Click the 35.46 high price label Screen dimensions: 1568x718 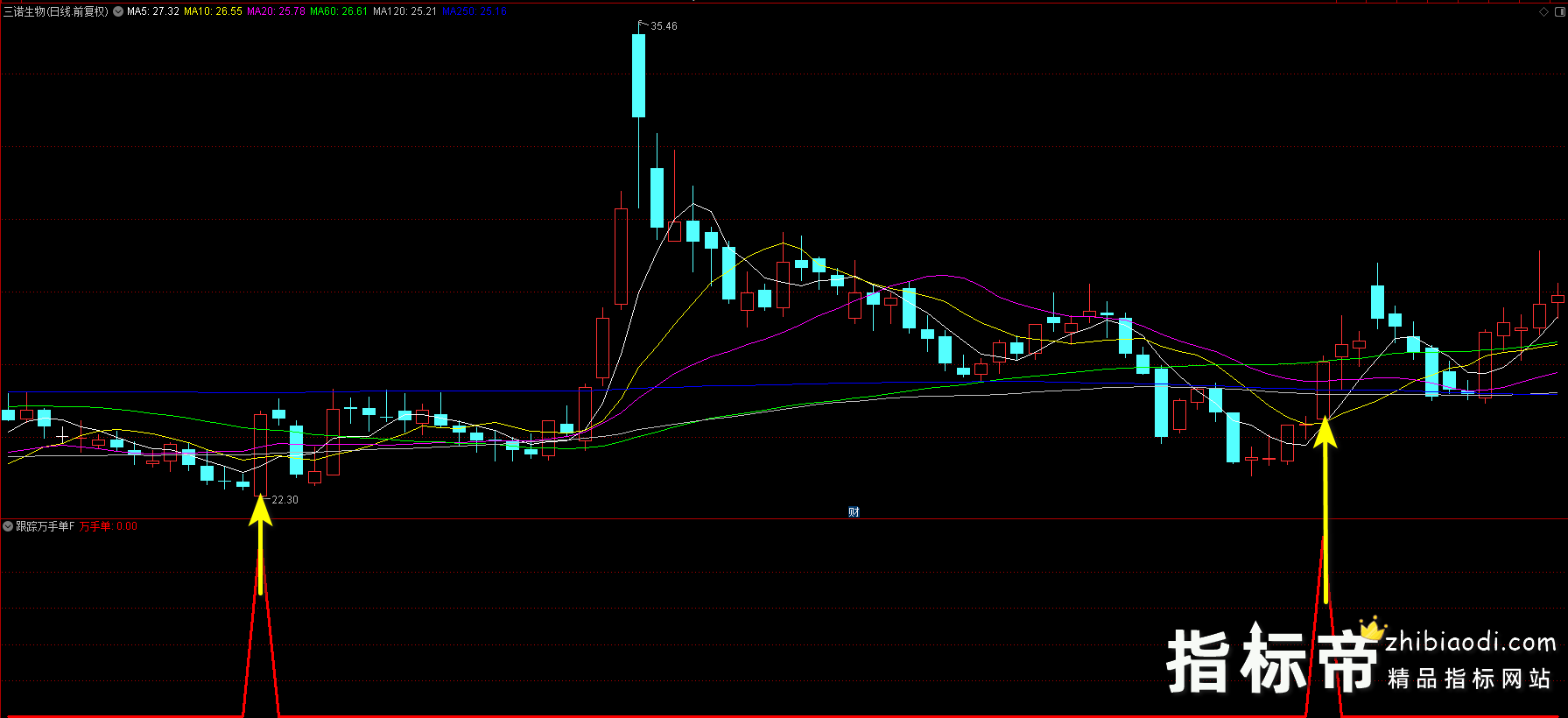coord(664,26)
